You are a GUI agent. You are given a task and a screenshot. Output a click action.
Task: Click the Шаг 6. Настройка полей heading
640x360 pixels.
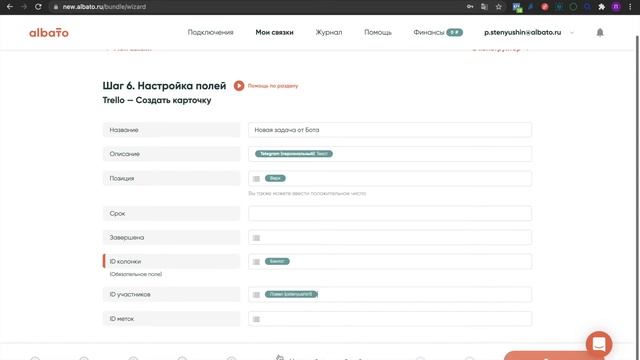[x=164, y=86]
